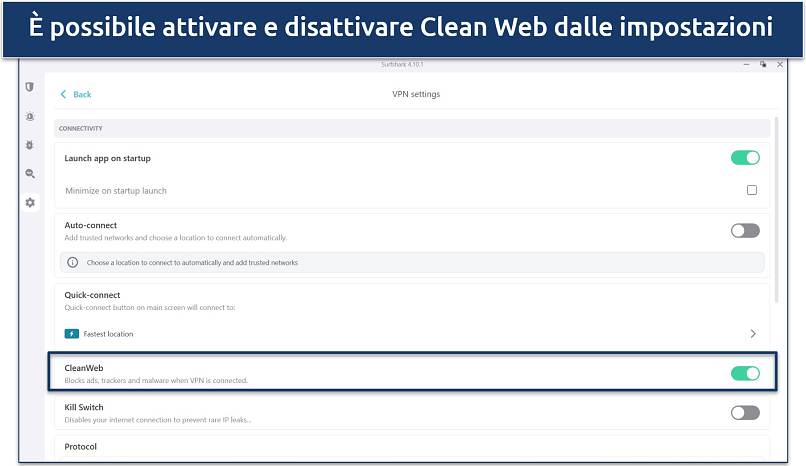
Task: Click the 'Choose a location to connect' hint text
Action: [190, 263]
